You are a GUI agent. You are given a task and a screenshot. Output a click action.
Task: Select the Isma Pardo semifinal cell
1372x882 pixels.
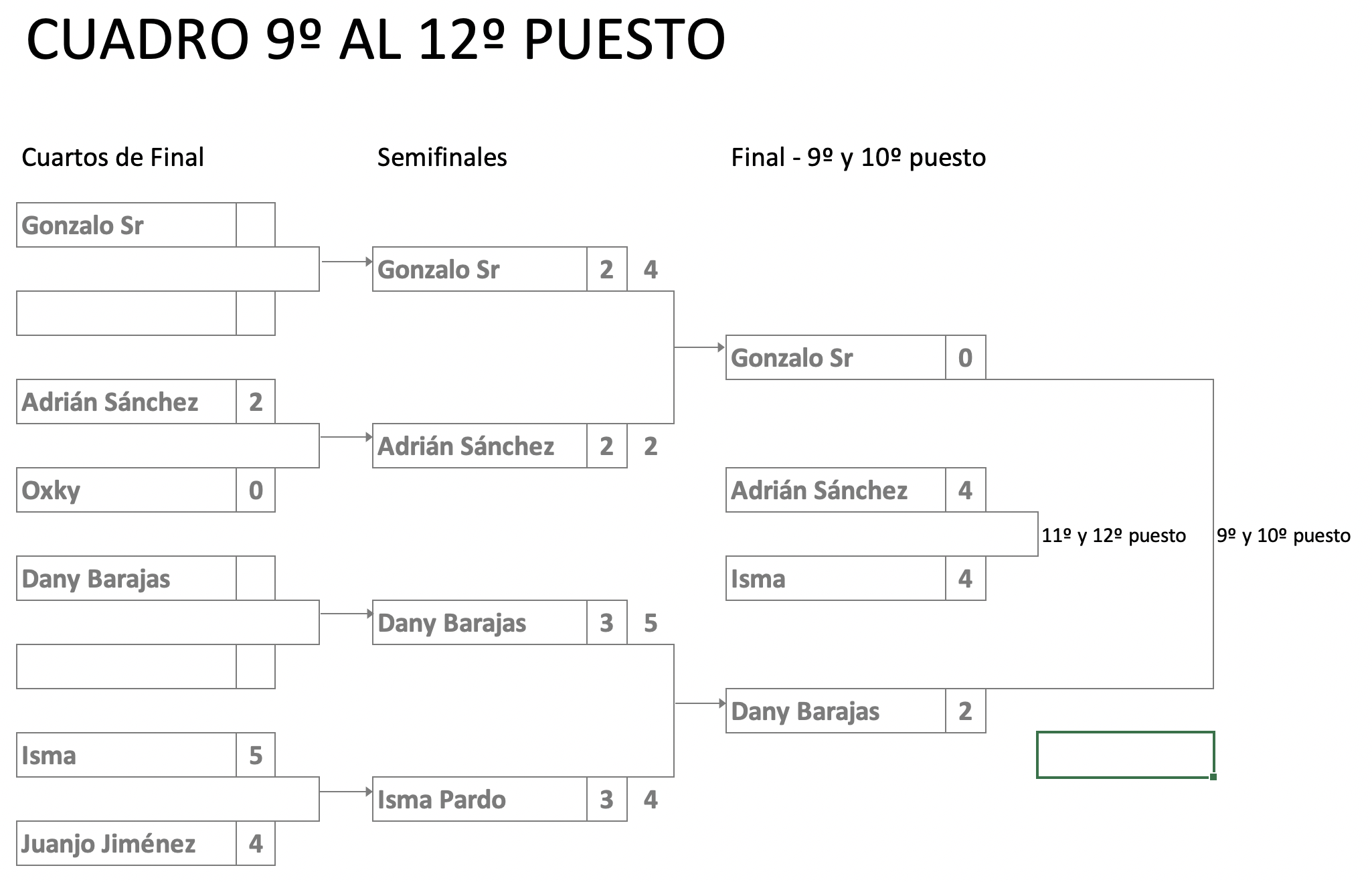pos(480,799)
